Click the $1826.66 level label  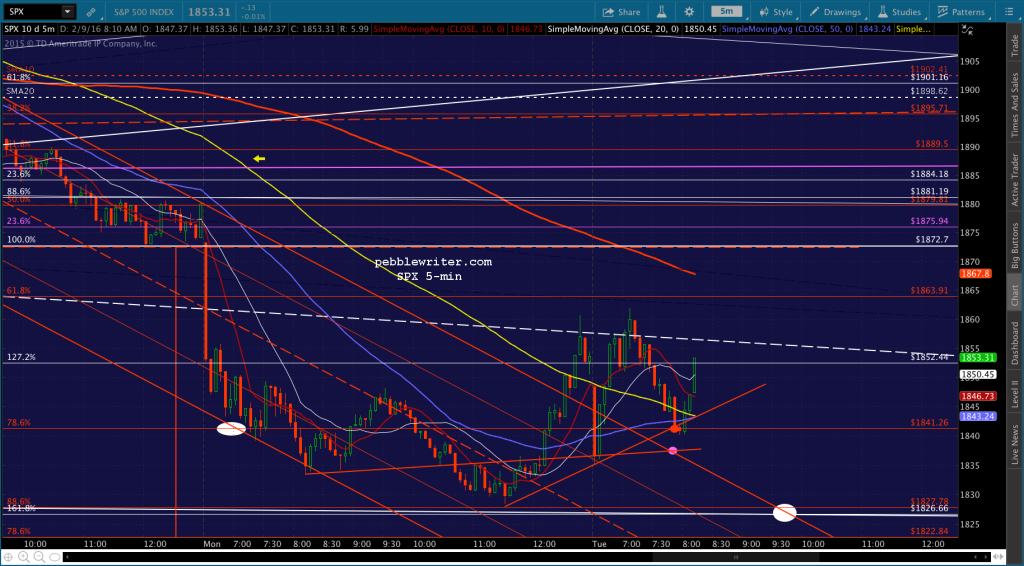pos(929,508)
